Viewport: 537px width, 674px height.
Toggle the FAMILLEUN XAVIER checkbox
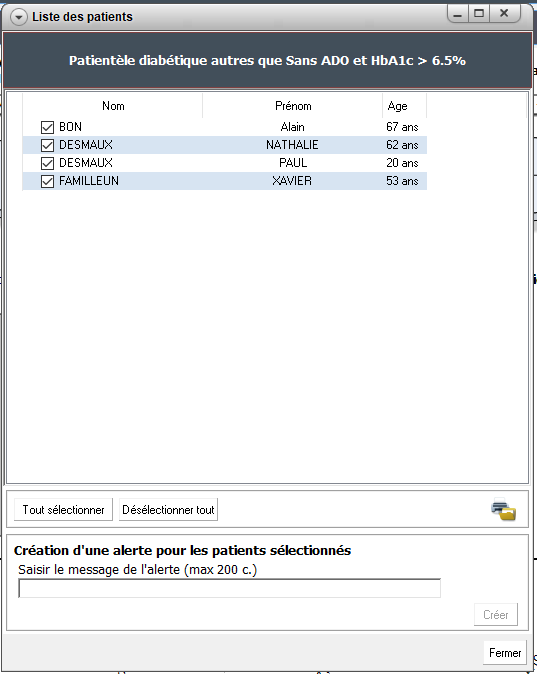point(47,181)
